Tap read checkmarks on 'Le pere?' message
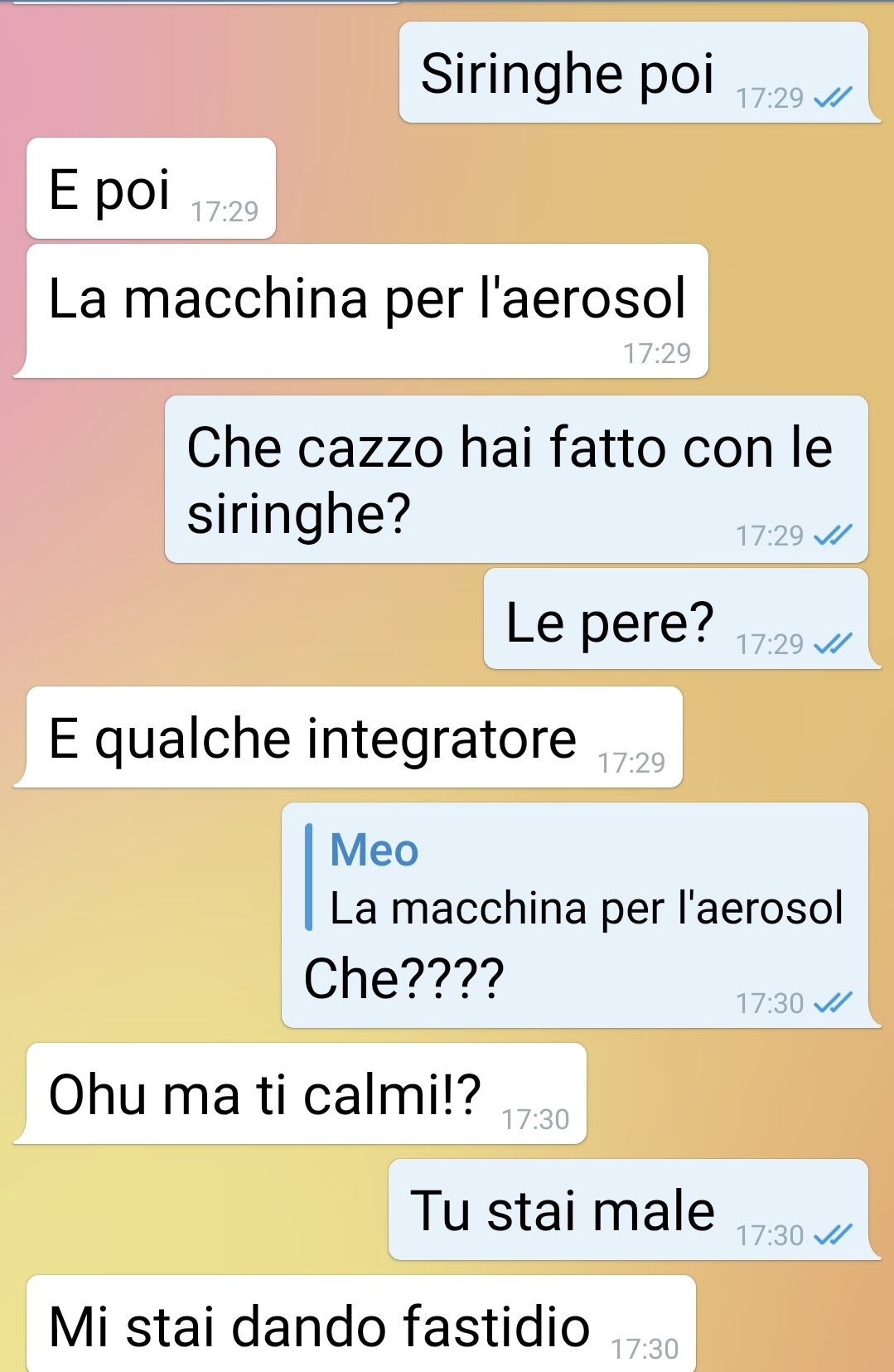Screen dimensions: 894x1372 (833, 644)
